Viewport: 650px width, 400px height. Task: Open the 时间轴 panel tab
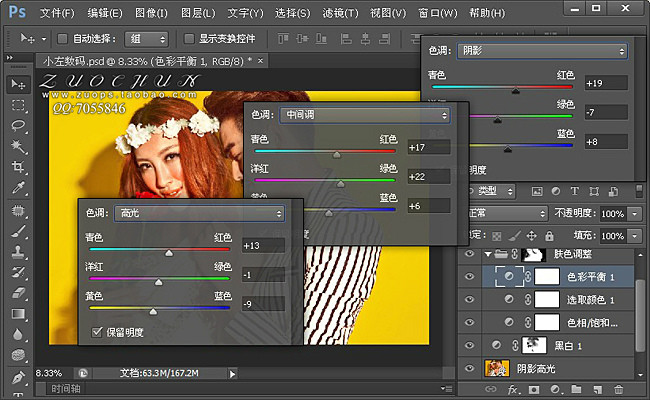(65, 389)
